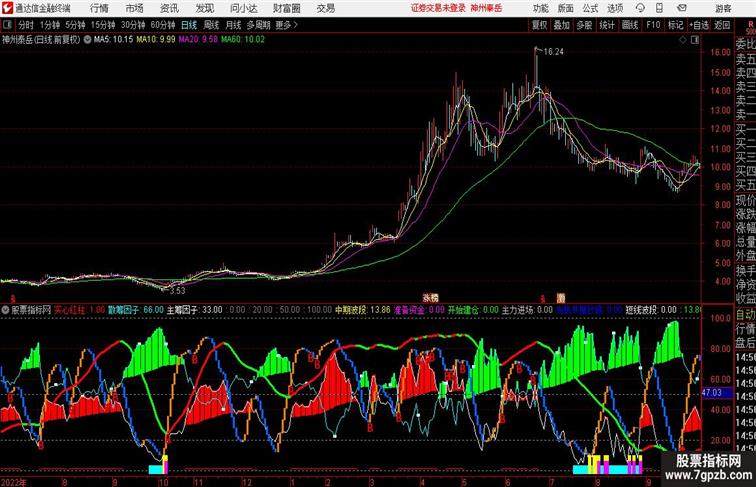The width and height of the screenshot is (756, 487).
Task: Select the 周线 weekly chart tab
Action: coord(211,25)
